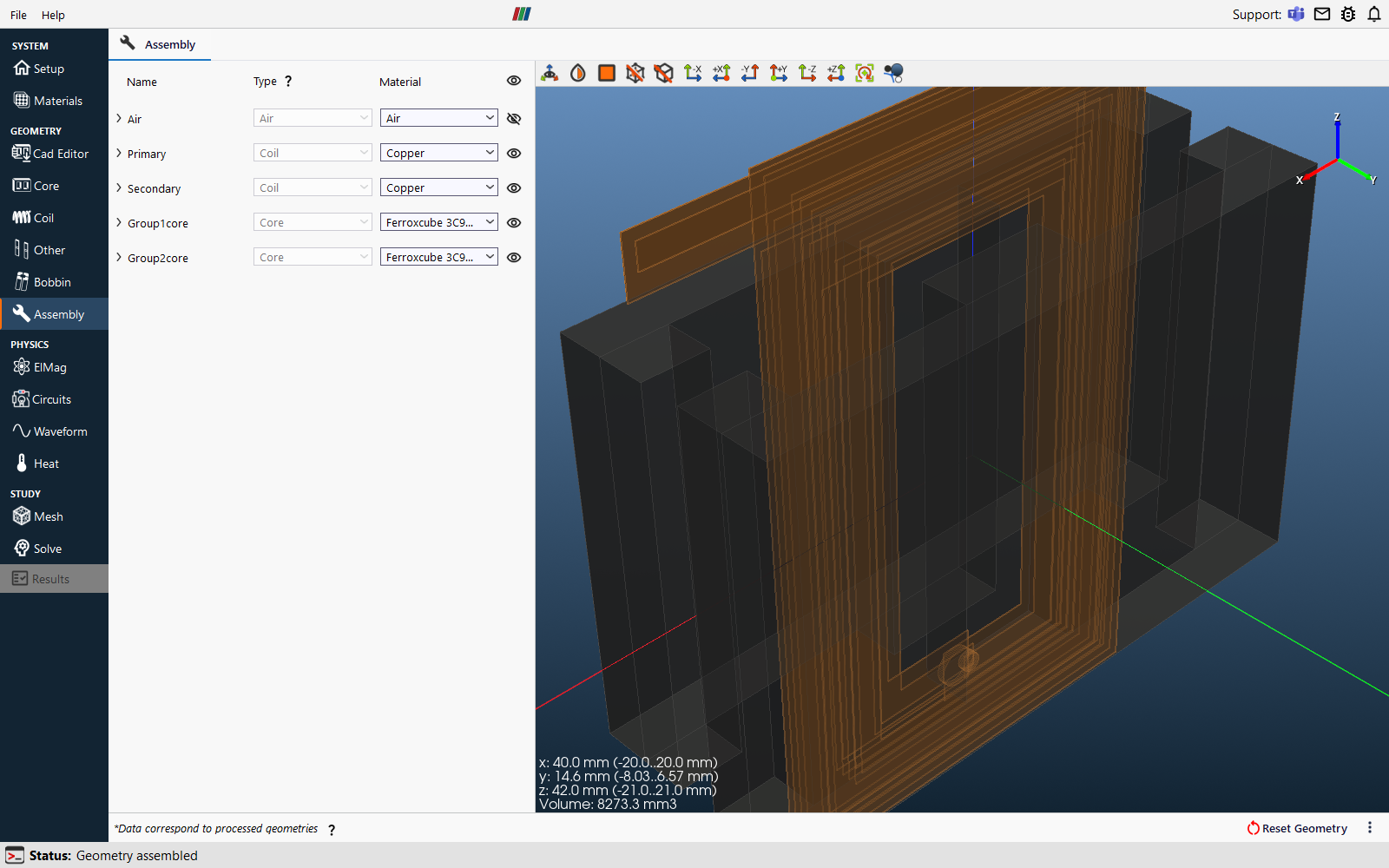Toggle visibility of Group2core

point(514,258)
